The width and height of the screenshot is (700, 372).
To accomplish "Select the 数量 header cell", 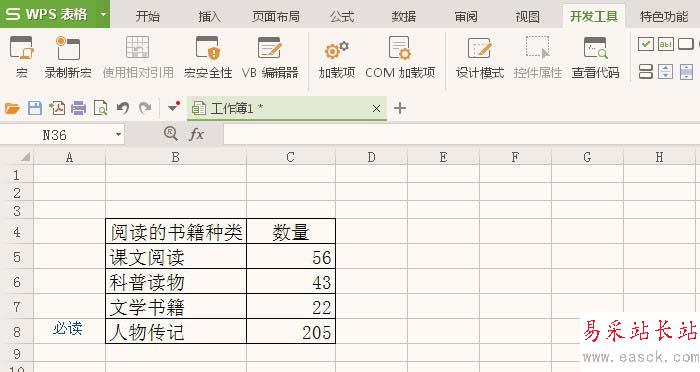I will pyautogui.click(x=291, y=231).
